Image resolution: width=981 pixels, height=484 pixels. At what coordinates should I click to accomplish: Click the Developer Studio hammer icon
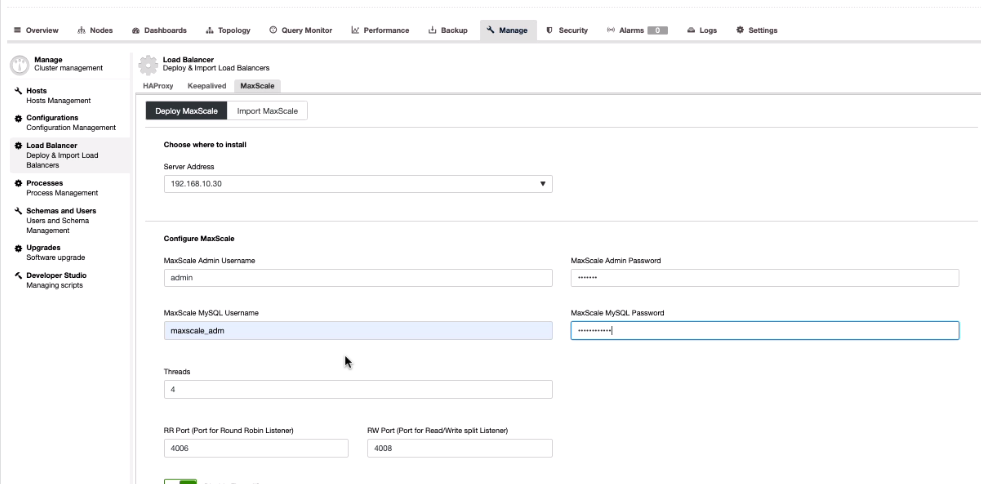coord(18,275)
